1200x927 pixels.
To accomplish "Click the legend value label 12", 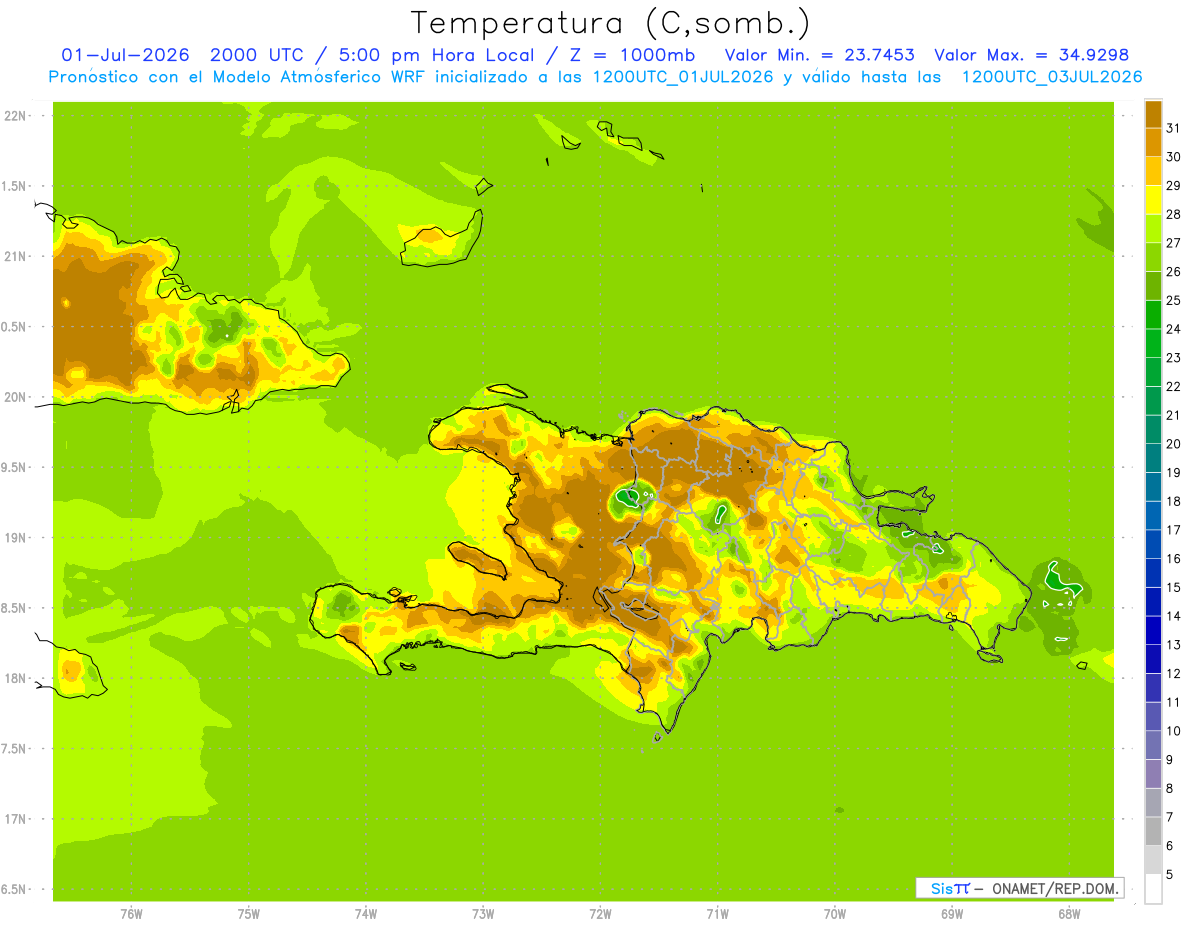I will 1173,673.
